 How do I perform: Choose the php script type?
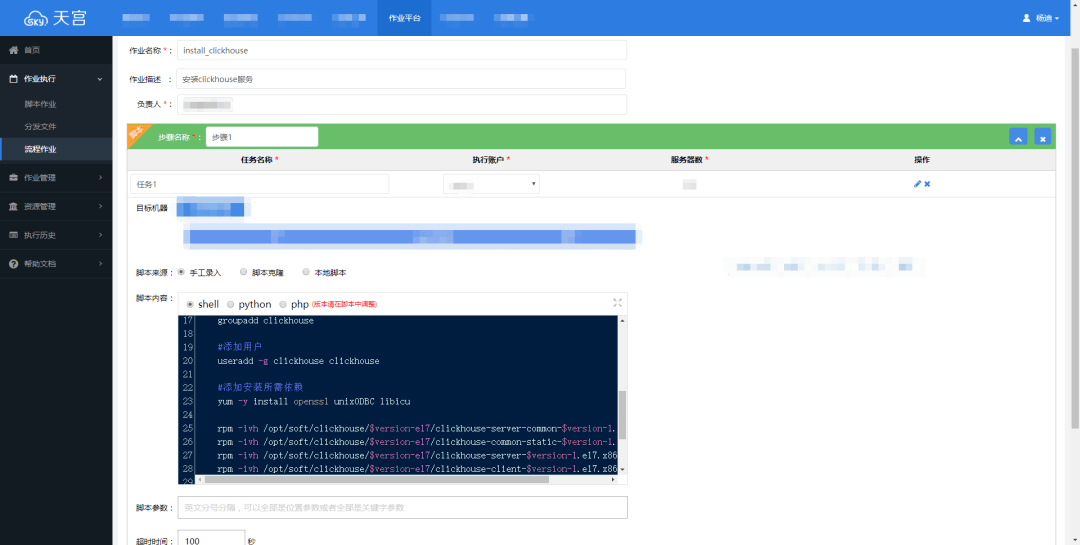tap(282, 304)
